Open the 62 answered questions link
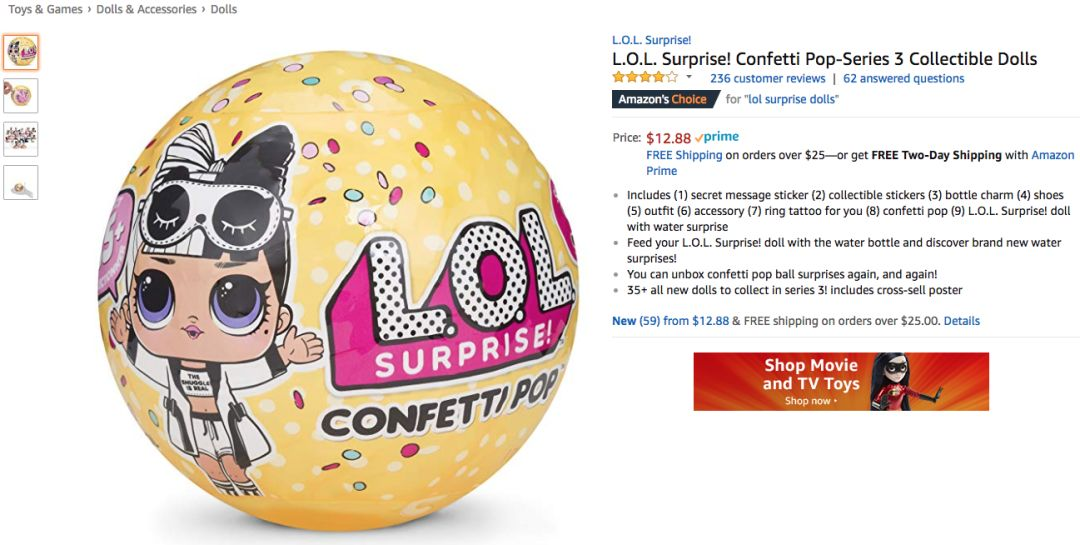Viewport: 1080px width, 545px height. [904, 79]
